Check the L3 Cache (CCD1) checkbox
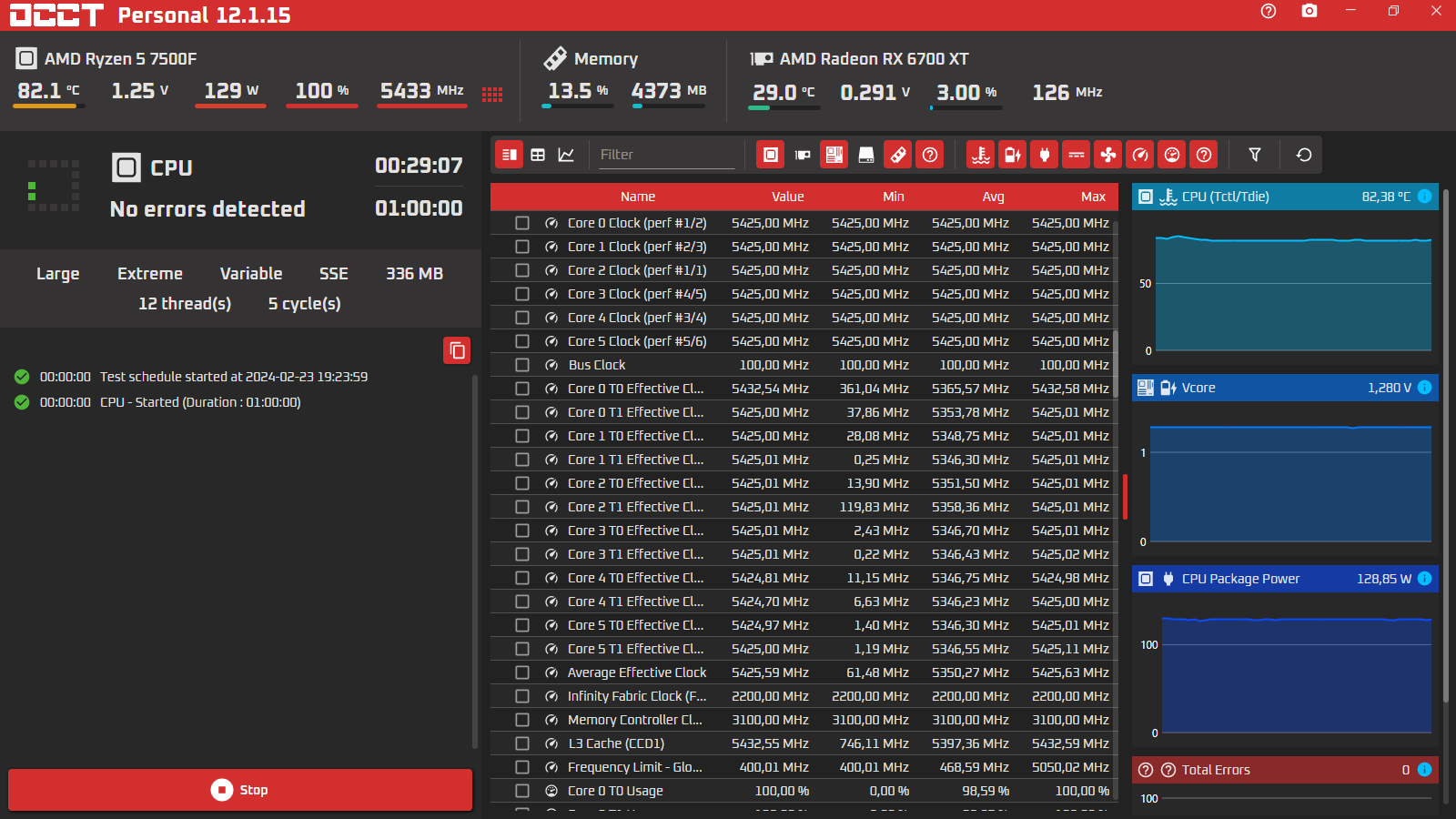1456x819 pixels. click(522, 743)
